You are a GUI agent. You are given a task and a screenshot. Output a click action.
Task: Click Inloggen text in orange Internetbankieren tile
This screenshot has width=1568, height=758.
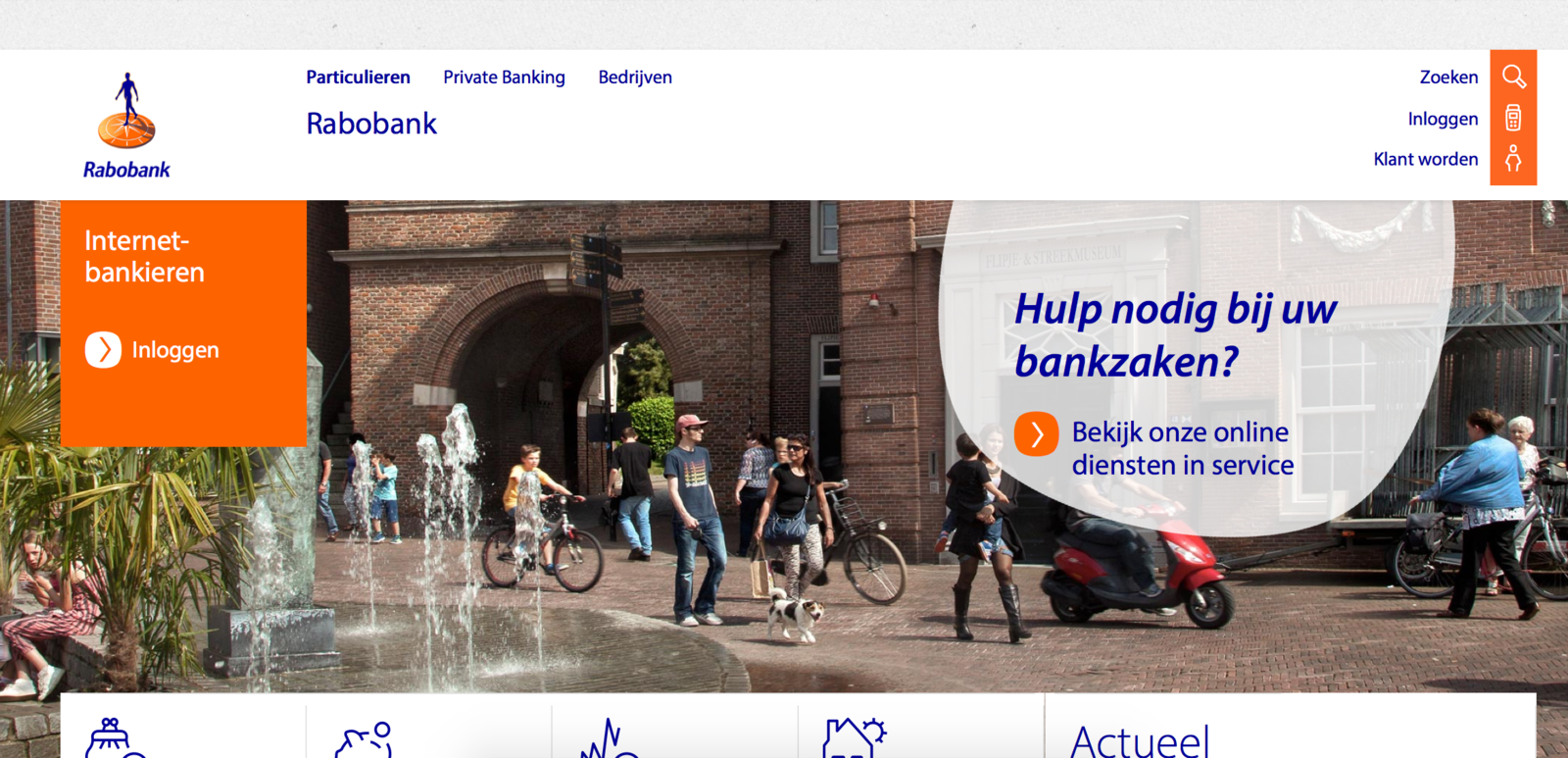175,350
